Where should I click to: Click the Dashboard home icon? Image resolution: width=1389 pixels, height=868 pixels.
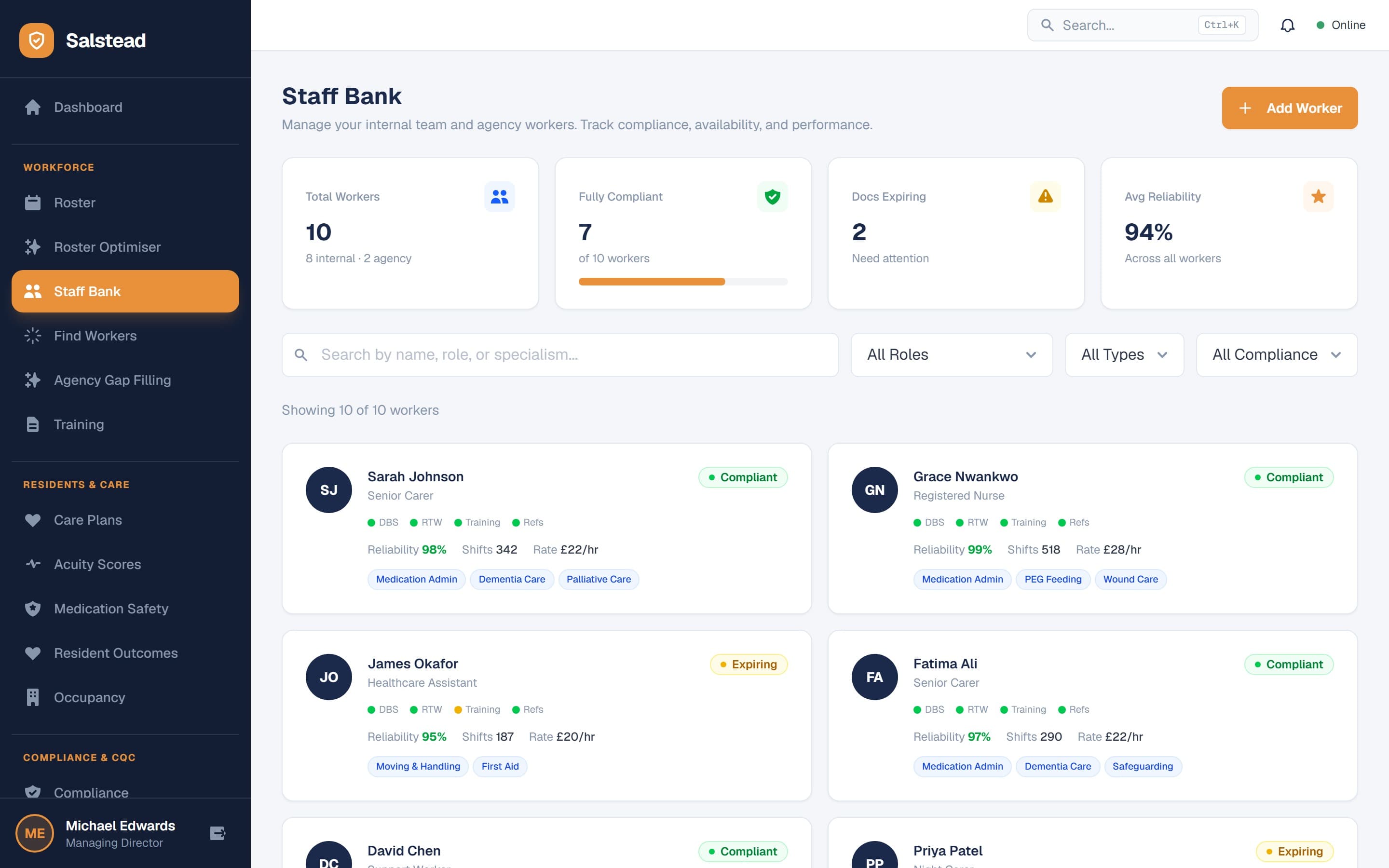33,108
